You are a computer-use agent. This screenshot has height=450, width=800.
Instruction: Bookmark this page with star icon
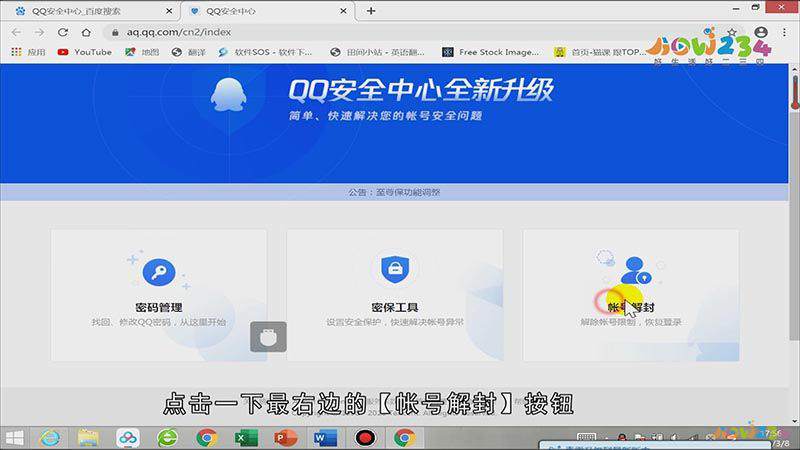[732, 32]
